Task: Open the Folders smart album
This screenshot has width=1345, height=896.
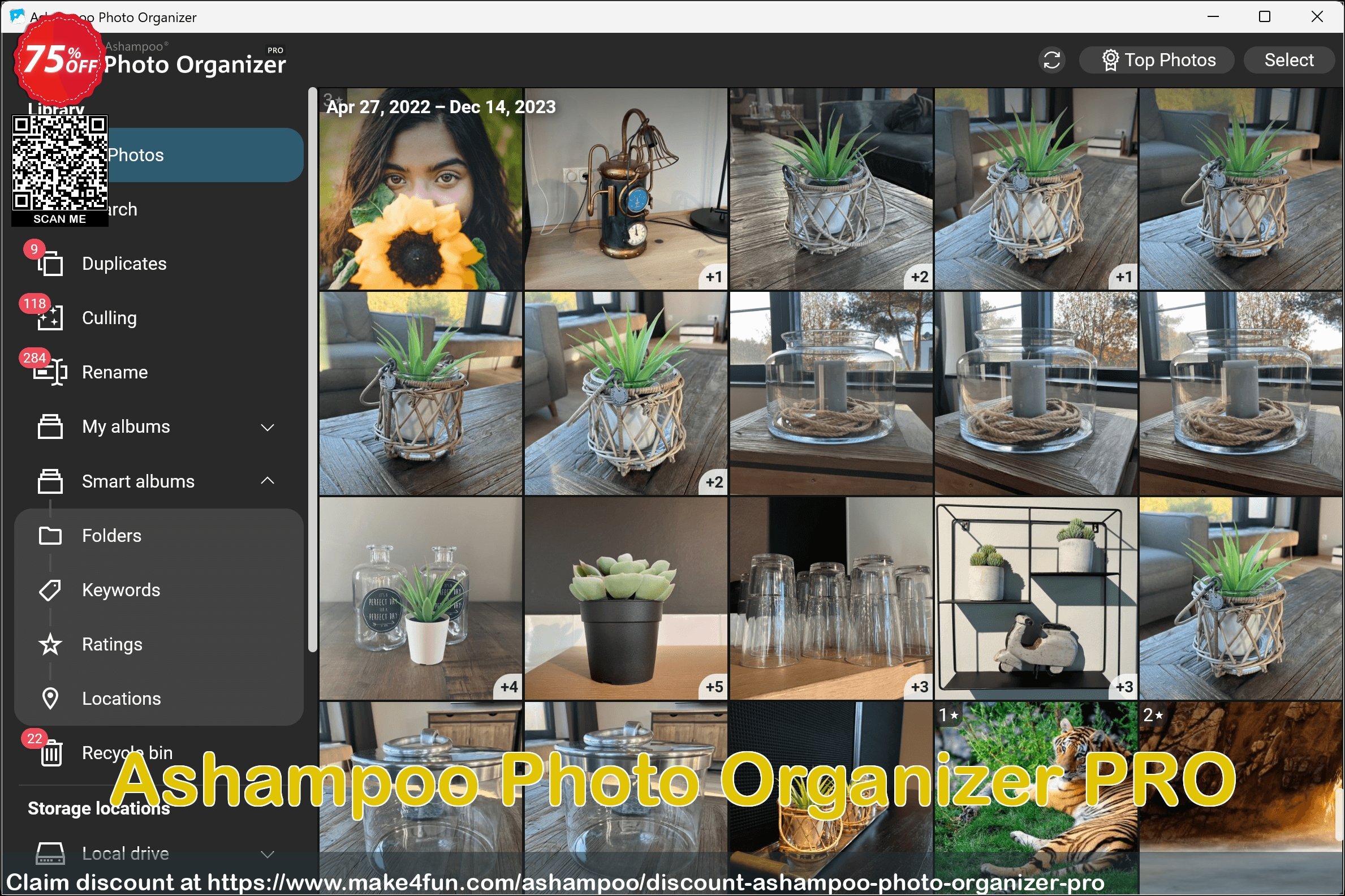Action: click(160, 536)
